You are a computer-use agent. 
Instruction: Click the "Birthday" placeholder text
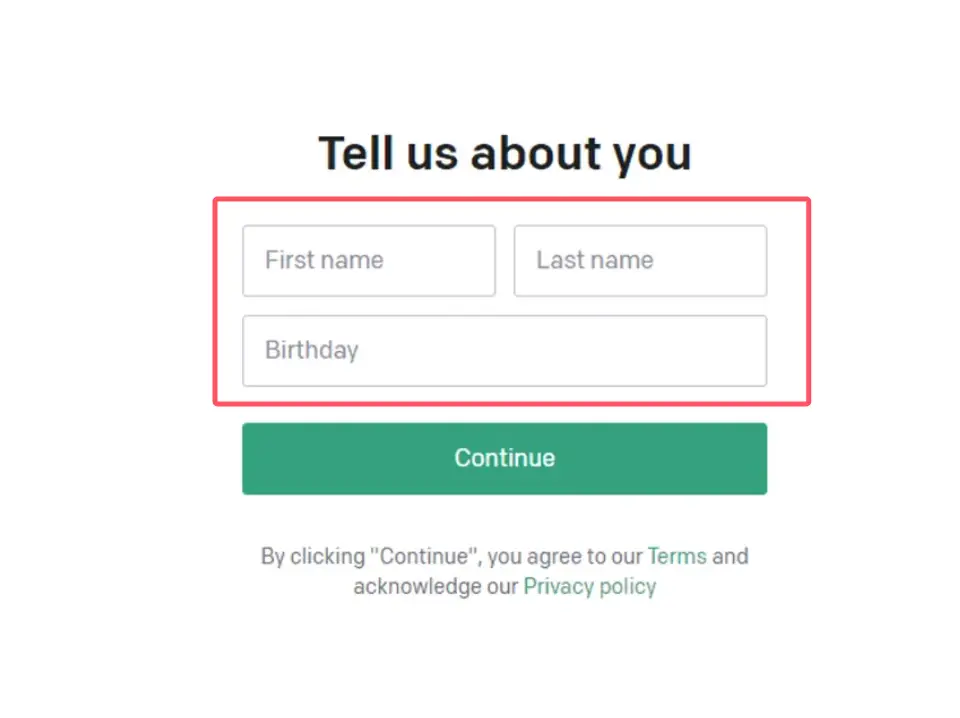tap(311, 351)
